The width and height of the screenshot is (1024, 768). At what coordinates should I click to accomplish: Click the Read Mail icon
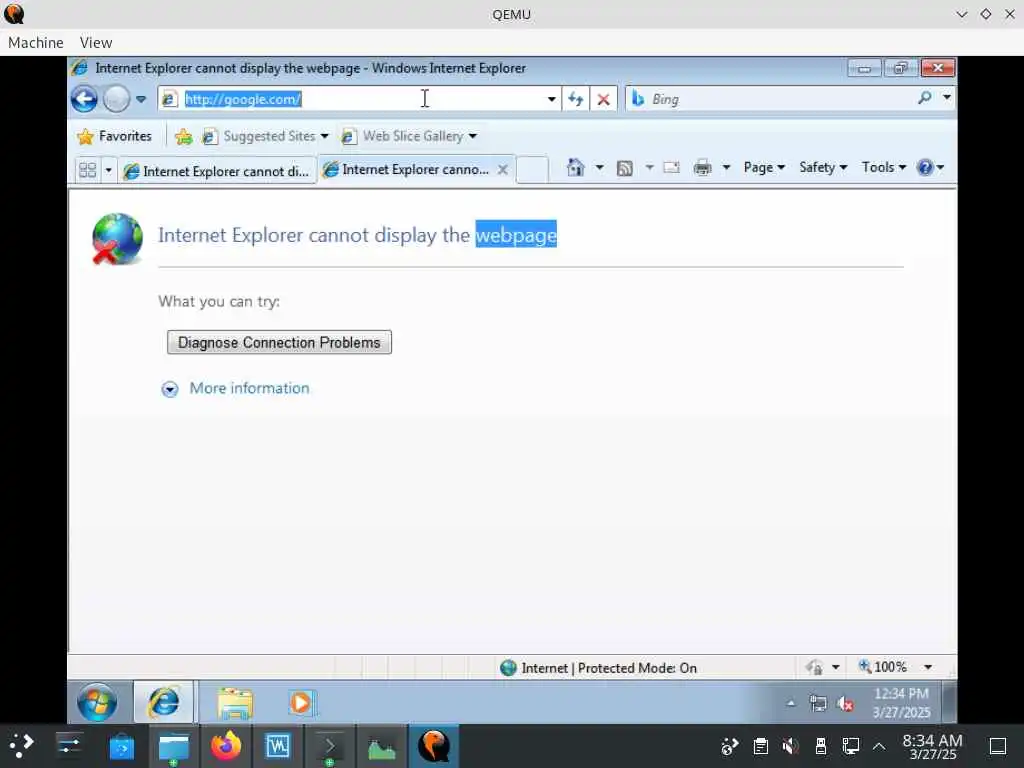coord(671,168)
